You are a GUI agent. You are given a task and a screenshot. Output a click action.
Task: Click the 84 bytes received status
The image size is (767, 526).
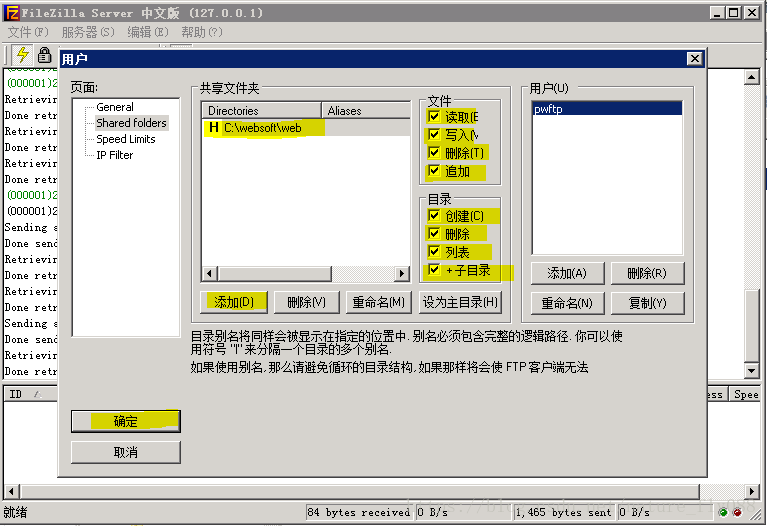[x=359, y=512]
